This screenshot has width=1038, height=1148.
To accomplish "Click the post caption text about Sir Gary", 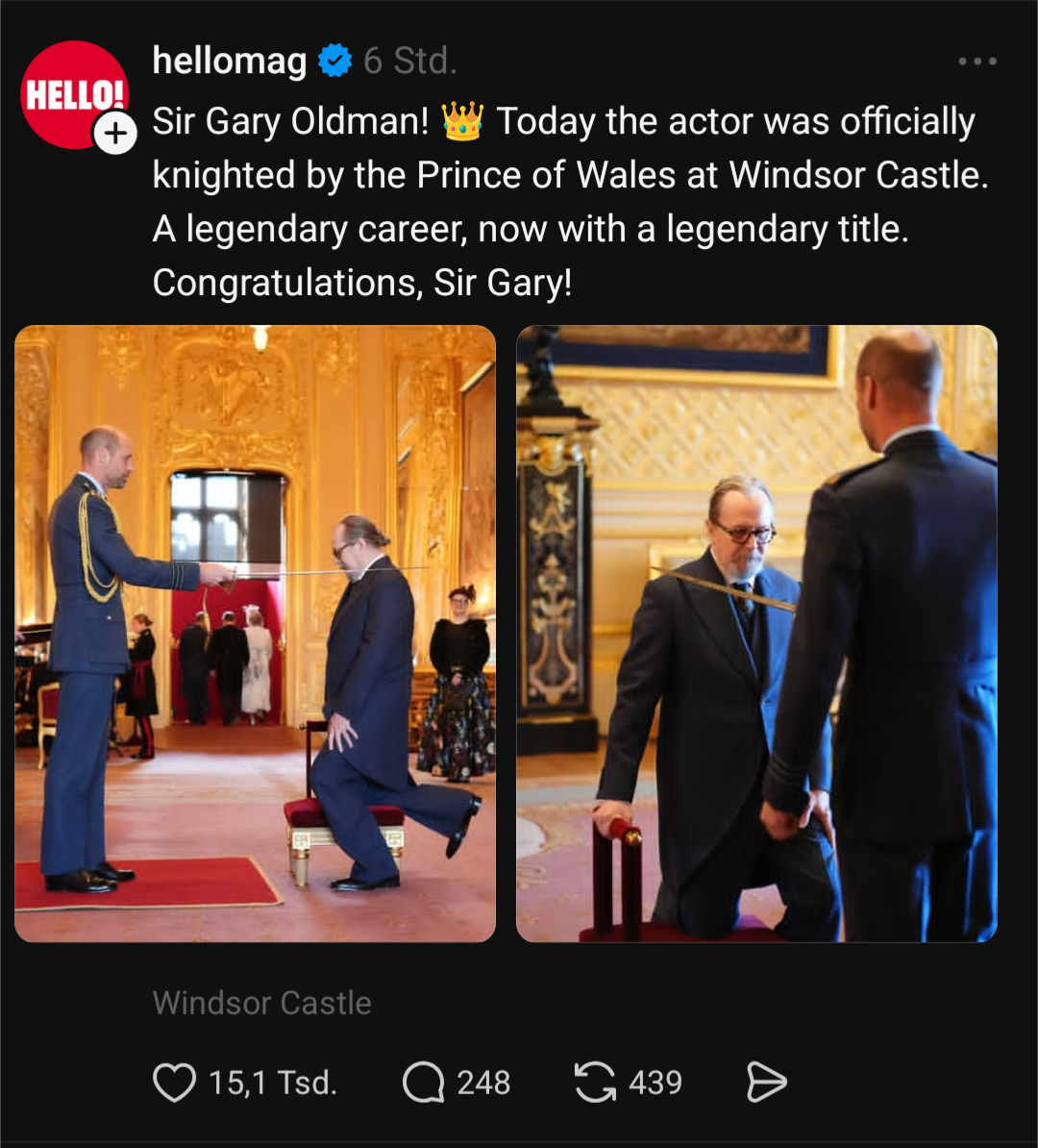I will 570,201.
